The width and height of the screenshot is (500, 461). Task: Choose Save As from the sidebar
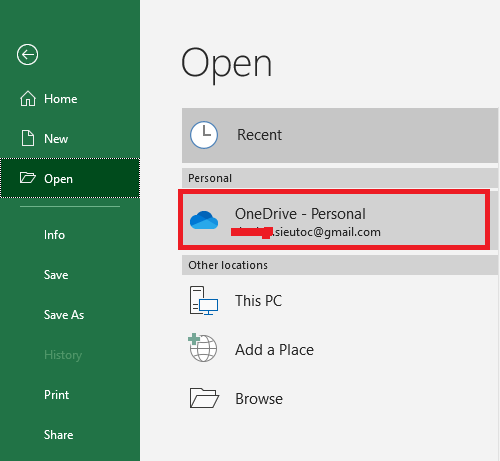pyautogui.click(x=70, y=315)
